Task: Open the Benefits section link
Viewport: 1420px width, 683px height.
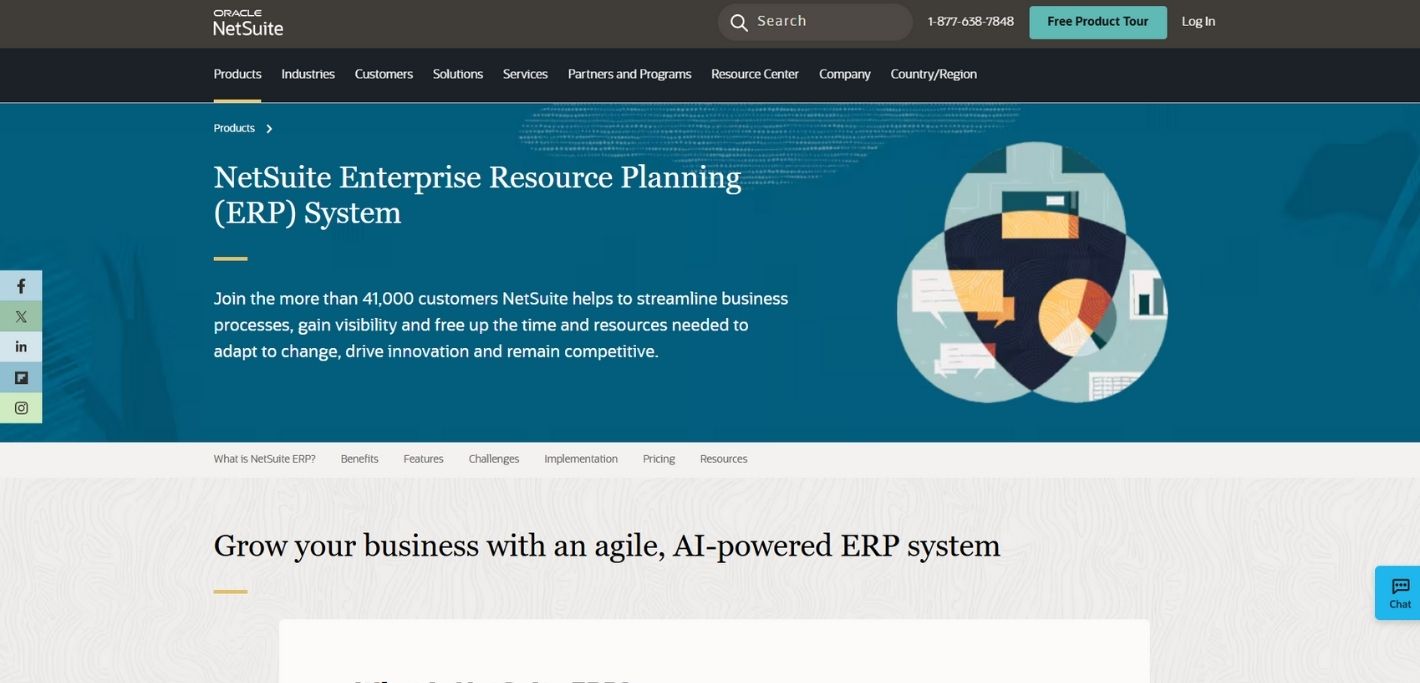Action: (x=359, y=458)
